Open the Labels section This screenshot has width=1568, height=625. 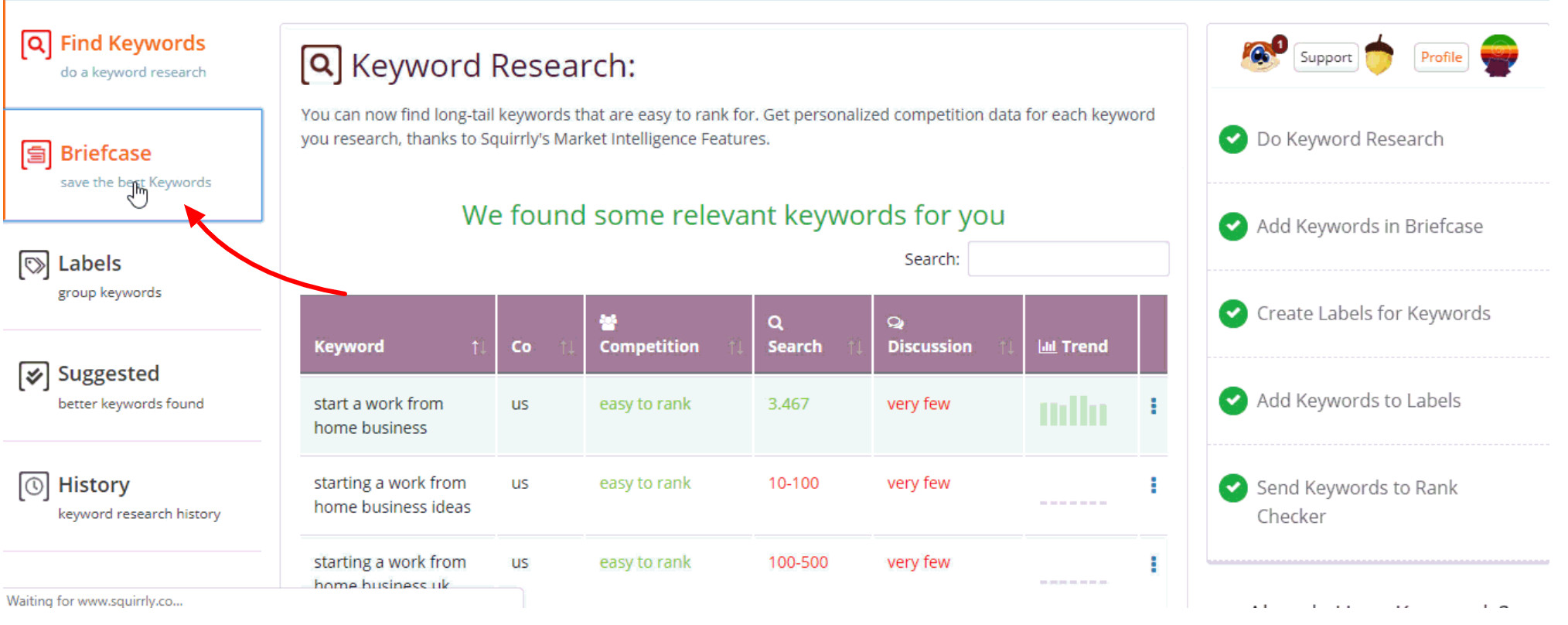(90, 264)
